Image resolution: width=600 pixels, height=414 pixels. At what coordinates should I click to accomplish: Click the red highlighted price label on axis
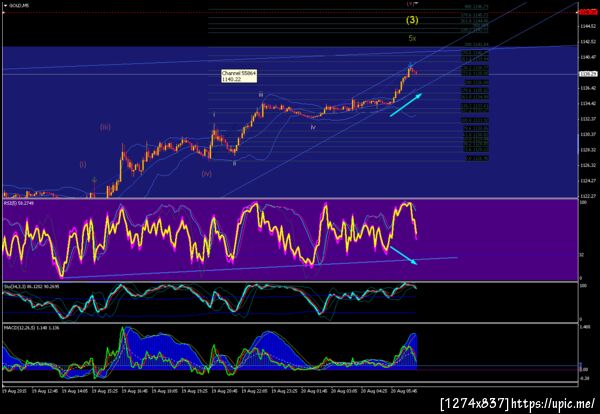589,12
